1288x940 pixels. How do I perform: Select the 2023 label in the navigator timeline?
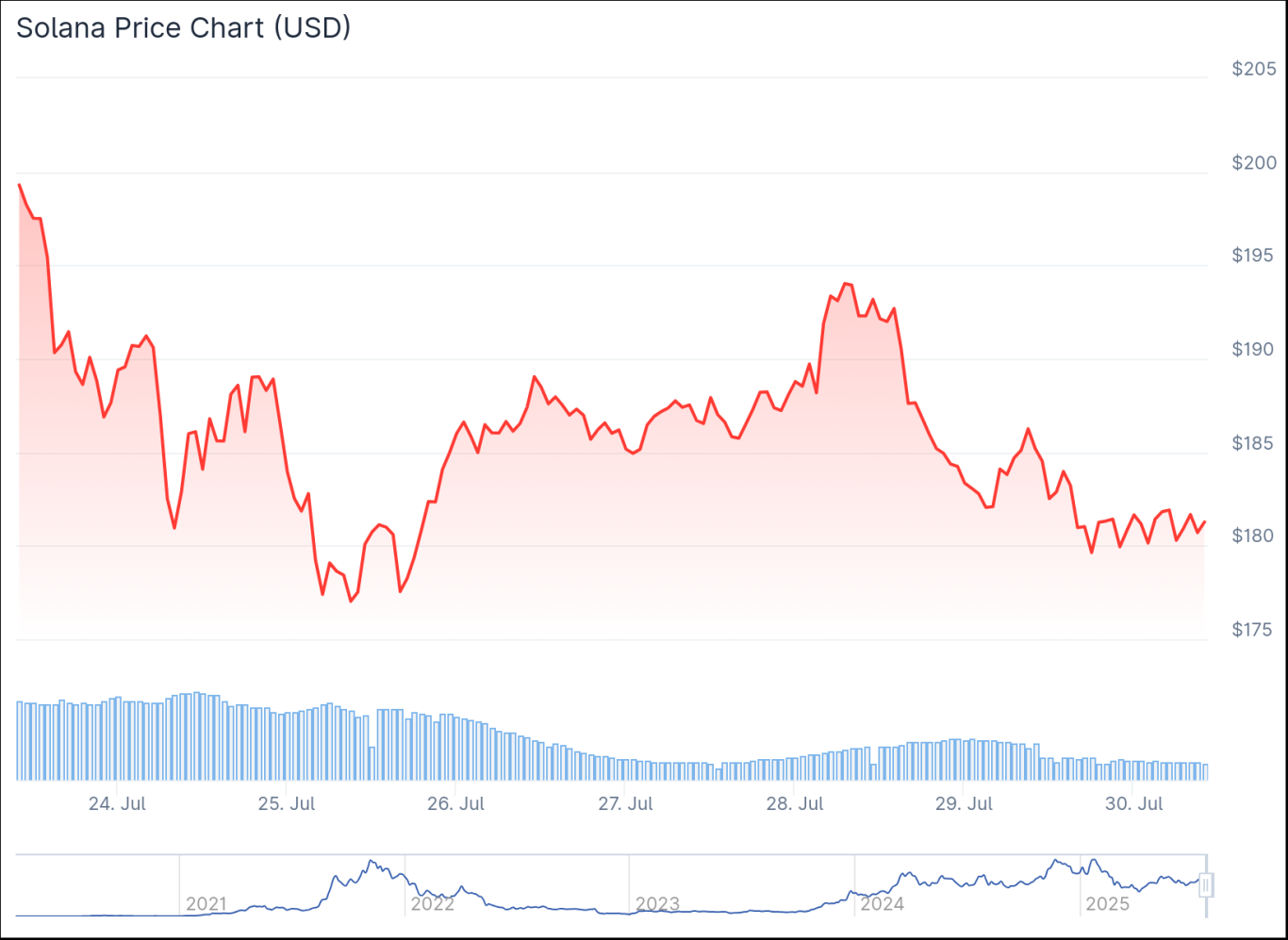click(657, 904)
